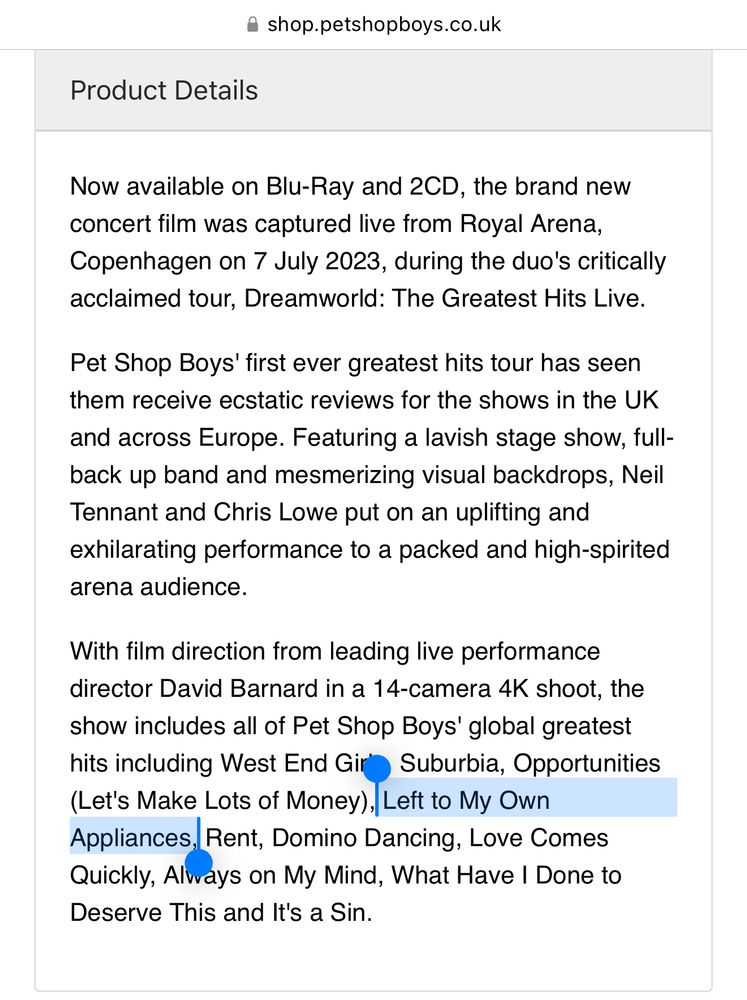Tap the highlighted 'Left to My Own' text
Image resolution: width=747 pixels, height=1000 pixels.
tap(466, 800)
